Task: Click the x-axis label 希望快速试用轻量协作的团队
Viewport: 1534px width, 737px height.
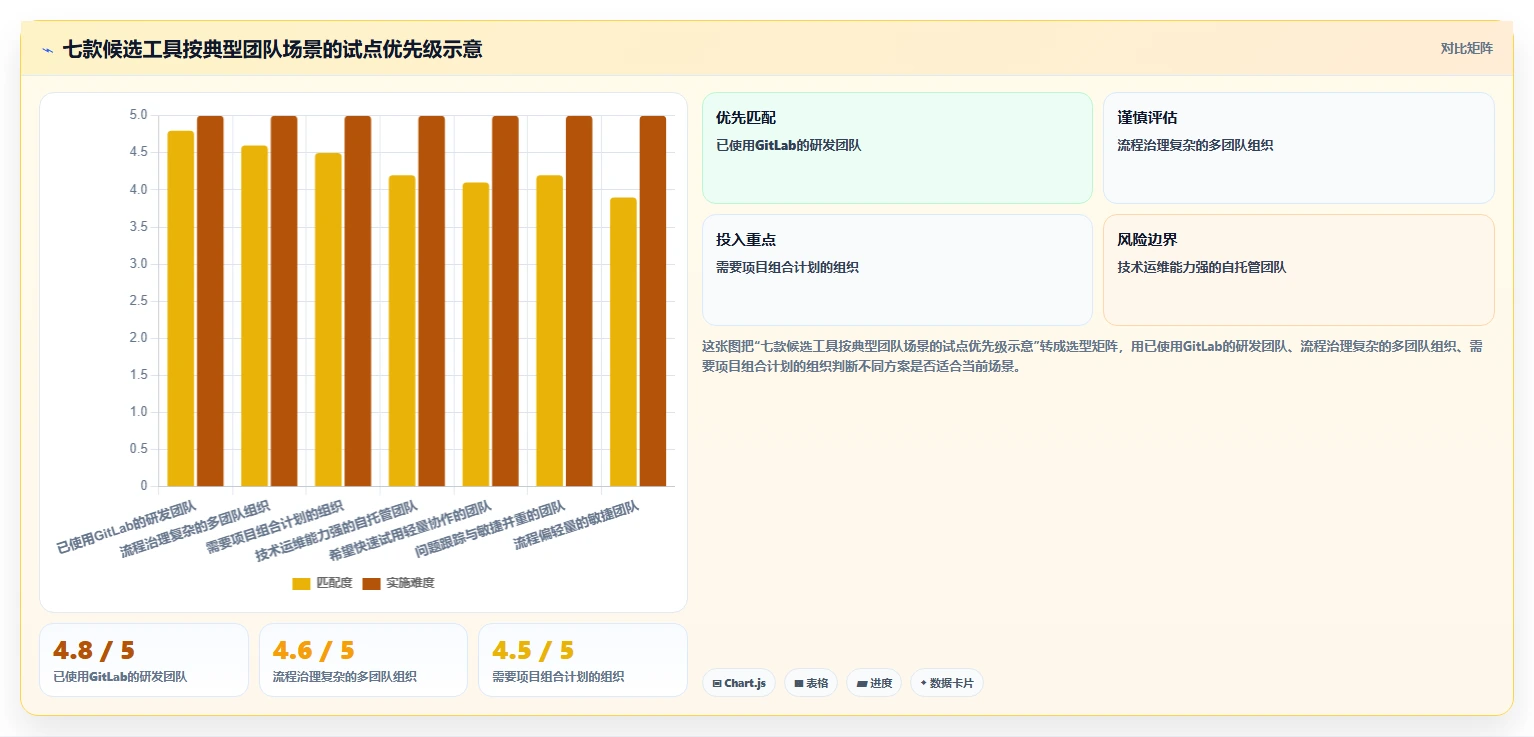Action: coord(410,529)
